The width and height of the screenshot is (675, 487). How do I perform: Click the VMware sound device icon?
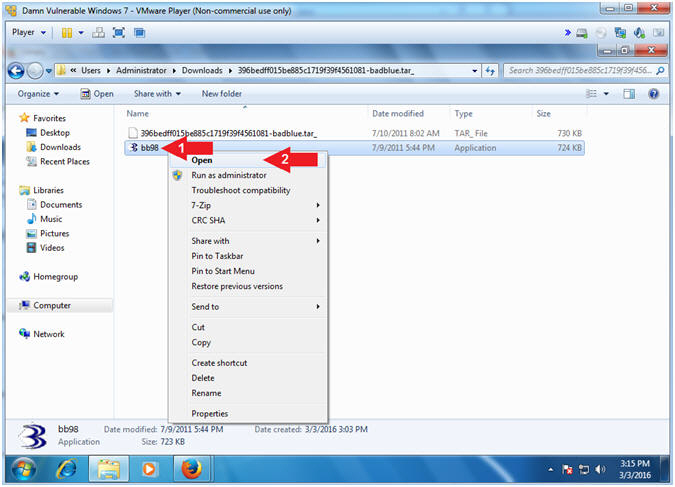(x=639, y=33)
